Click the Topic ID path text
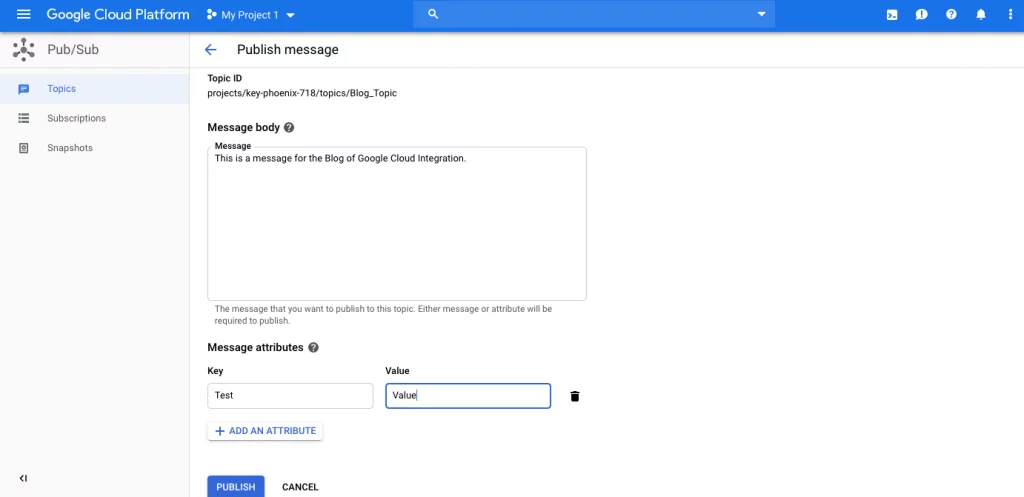Screen dimensions: 1024x497 [302, 93]
